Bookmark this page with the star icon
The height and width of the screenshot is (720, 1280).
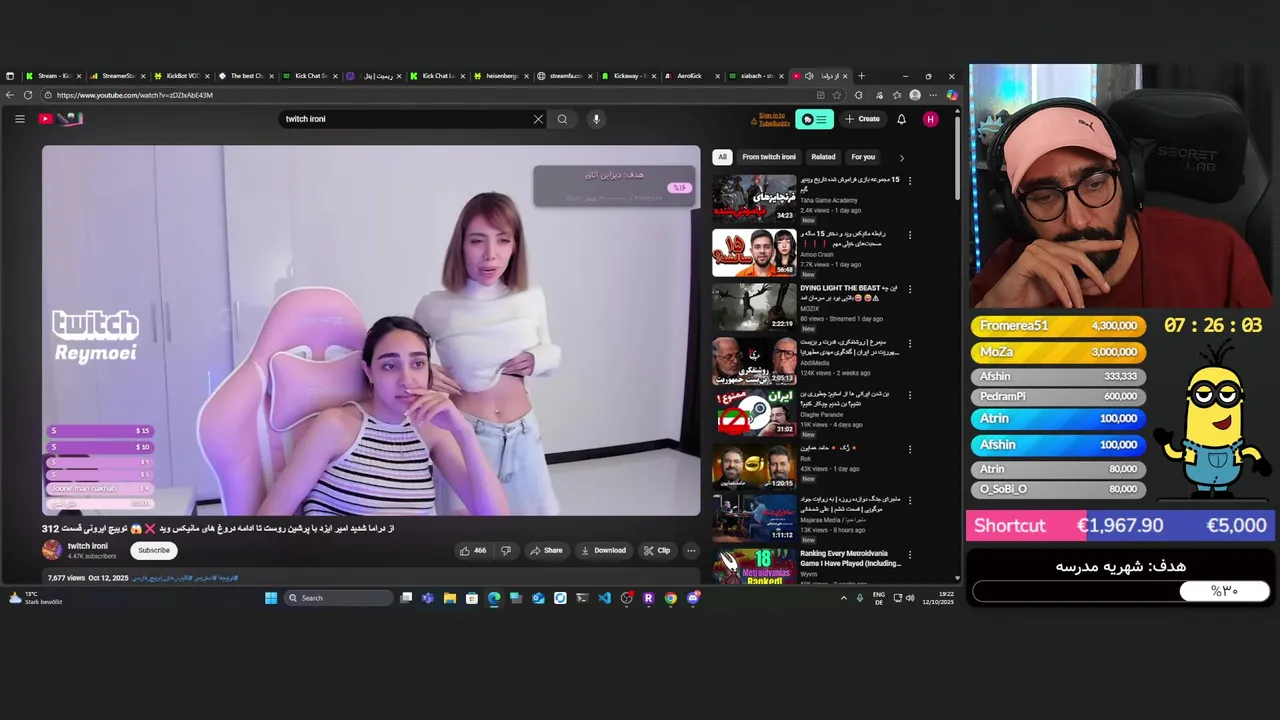(x=837, y=95)
